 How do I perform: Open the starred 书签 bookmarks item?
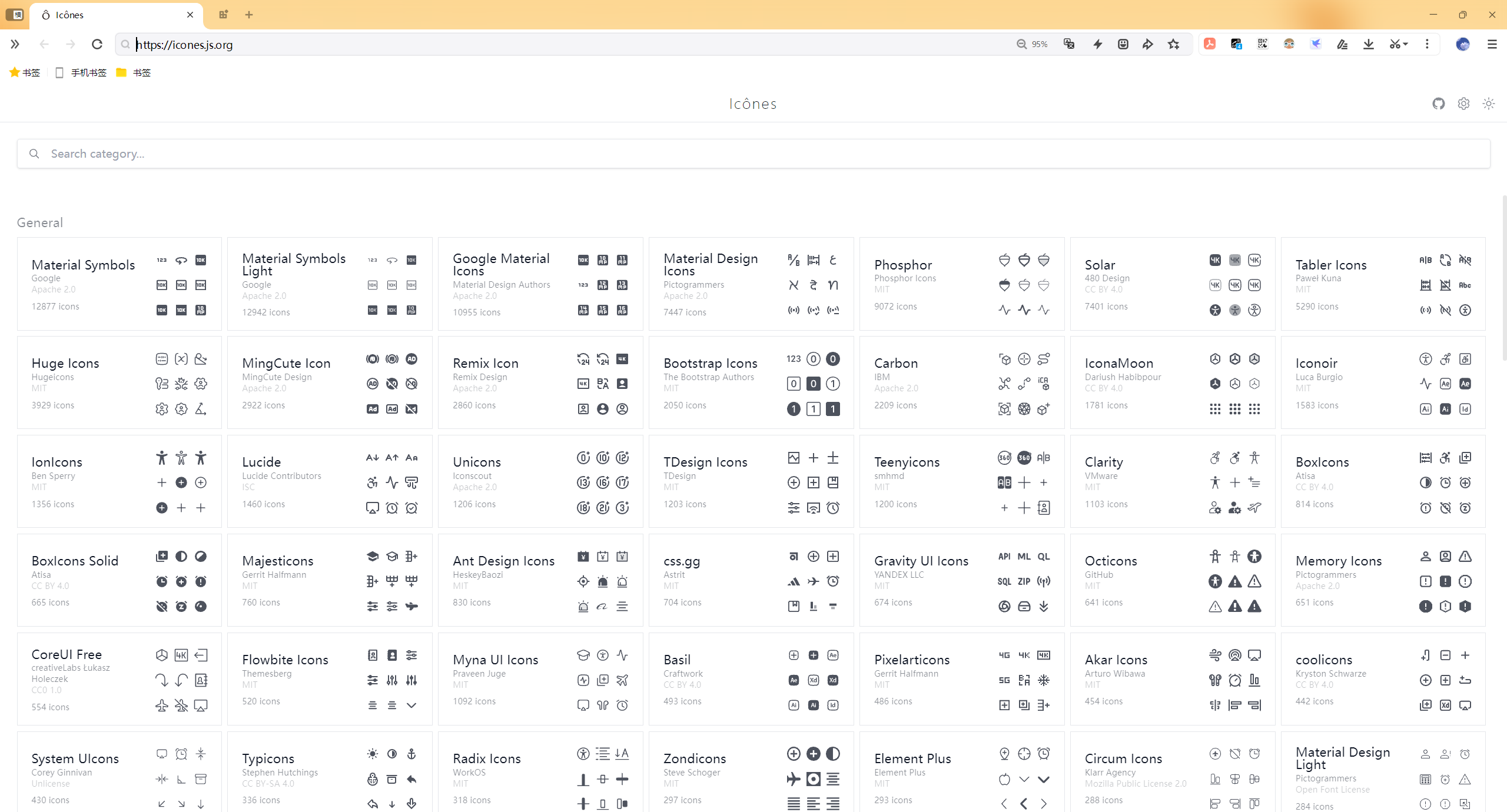(x=25, y=72)
